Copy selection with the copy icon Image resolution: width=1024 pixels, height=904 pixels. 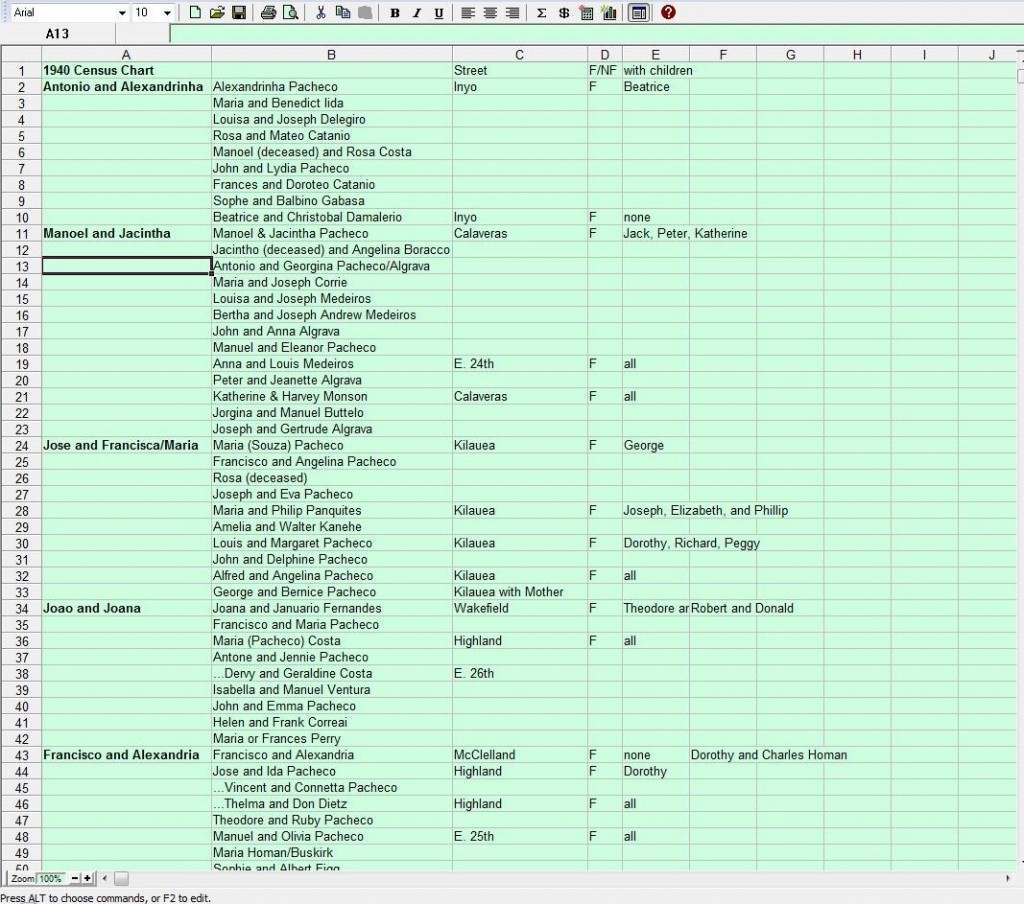pos(343,12)
